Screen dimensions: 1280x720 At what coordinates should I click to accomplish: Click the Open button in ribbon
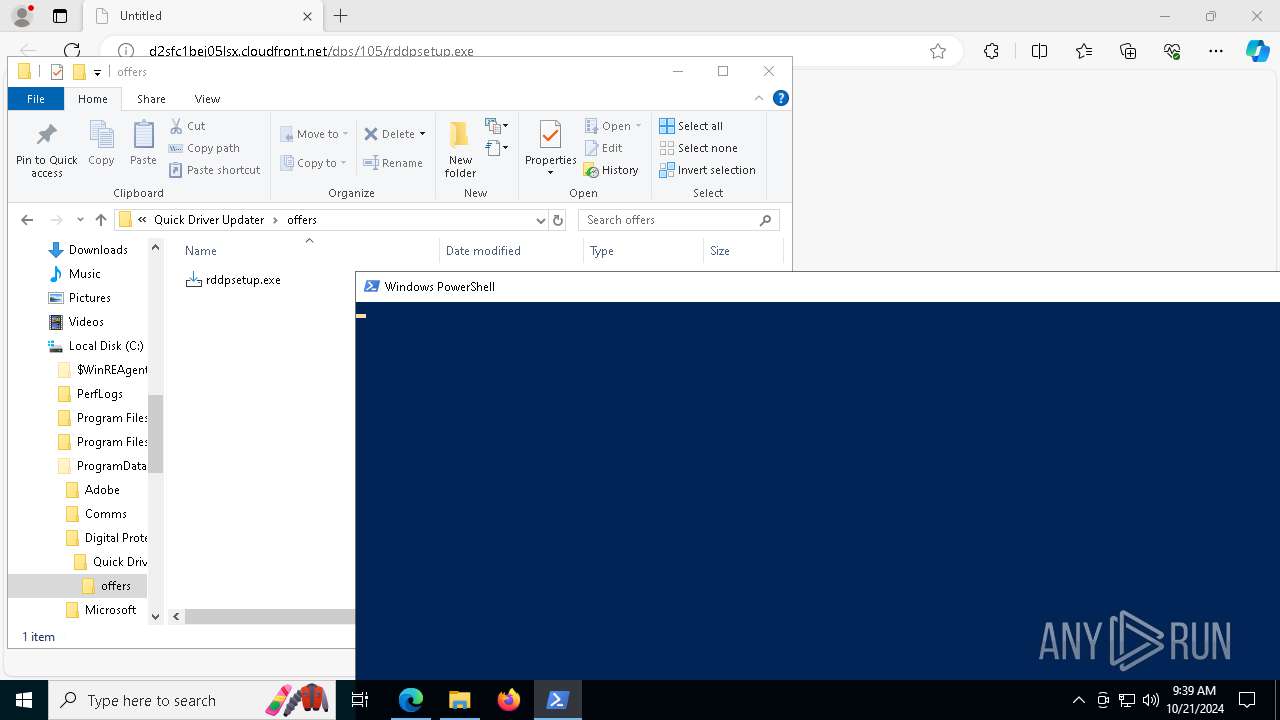tap(612, 126)
